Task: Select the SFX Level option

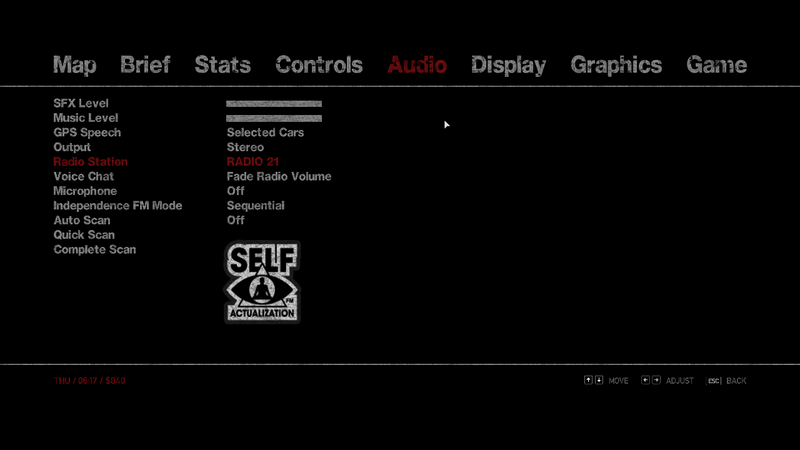Action: (81, 103)
